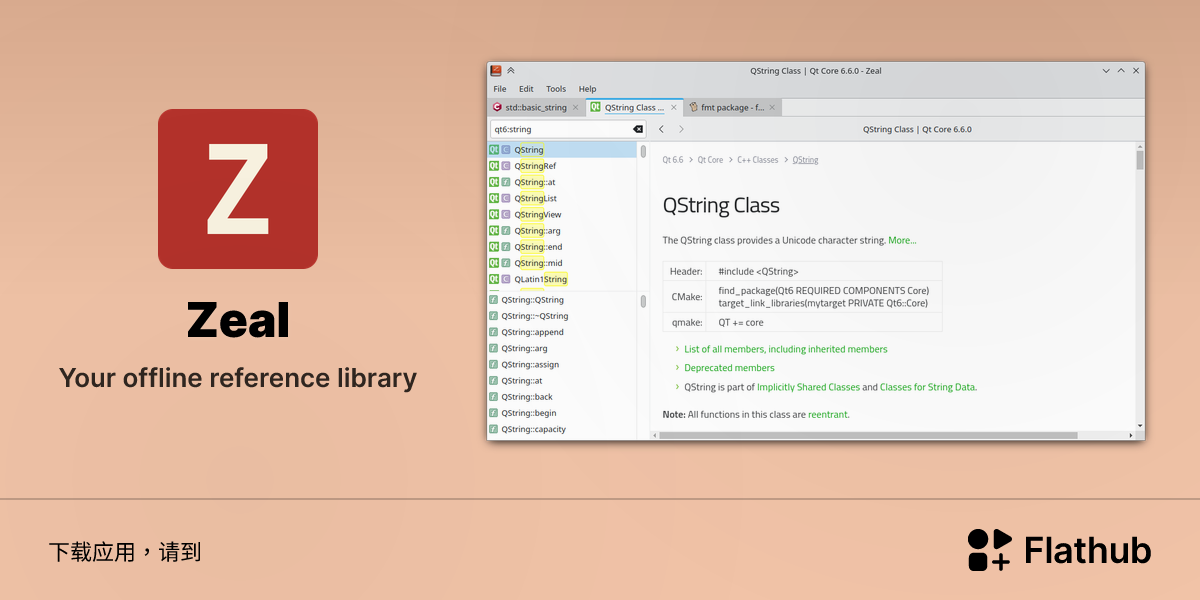
Task: Open QString::capacity in member list
Action: [533, 429]
